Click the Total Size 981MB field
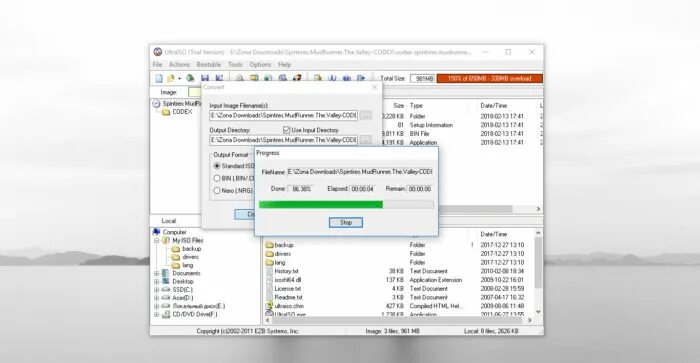 (422, 79)
